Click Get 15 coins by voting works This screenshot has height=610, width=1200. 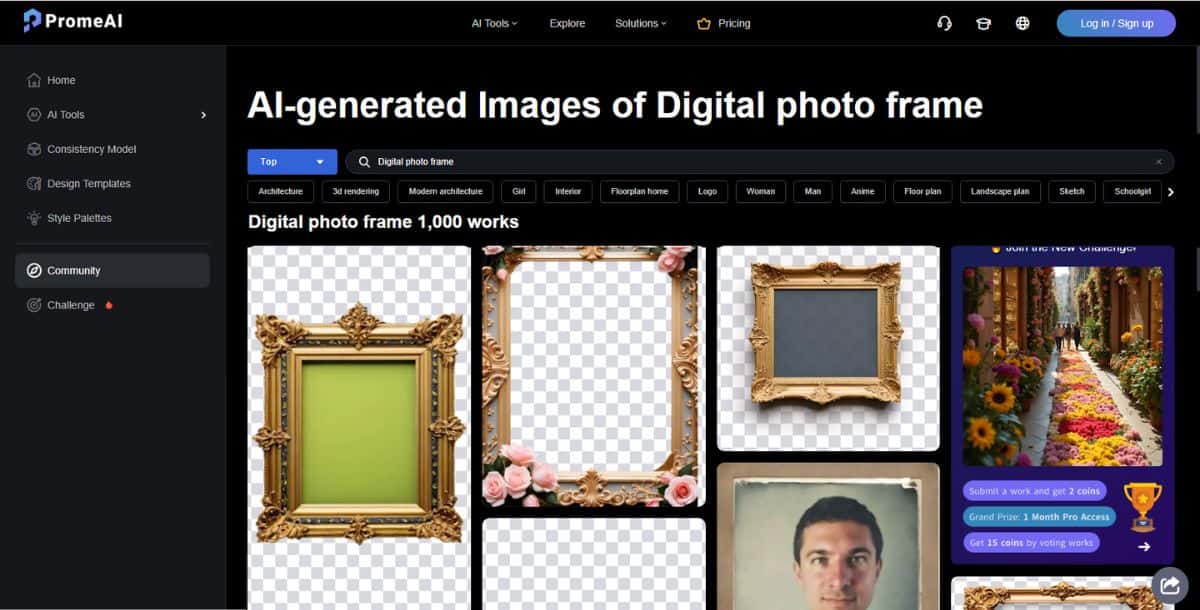point(1032,543)
